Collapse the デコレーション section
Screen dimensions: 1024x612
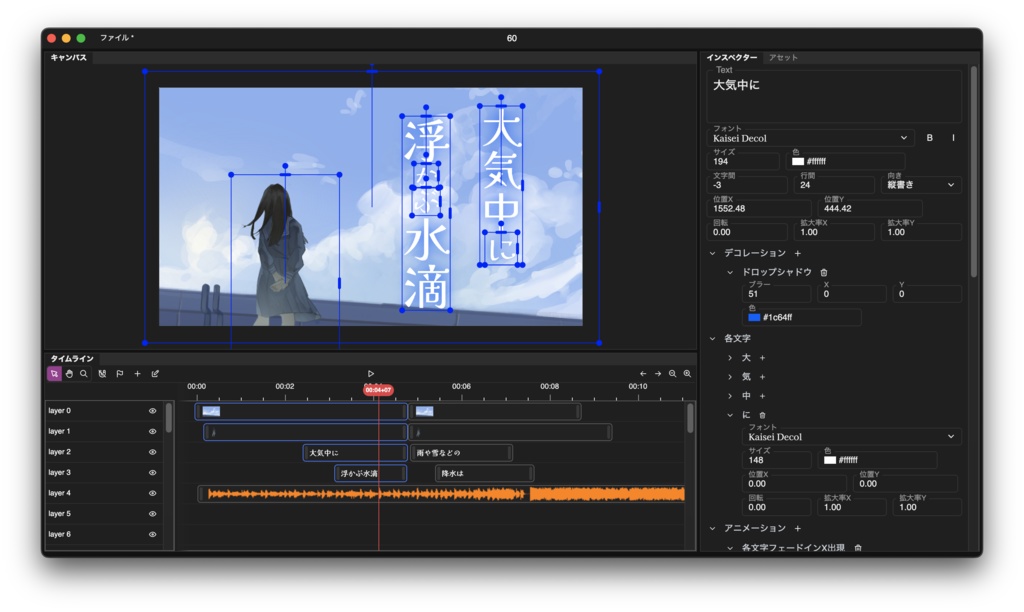click(x=712, y=253)
